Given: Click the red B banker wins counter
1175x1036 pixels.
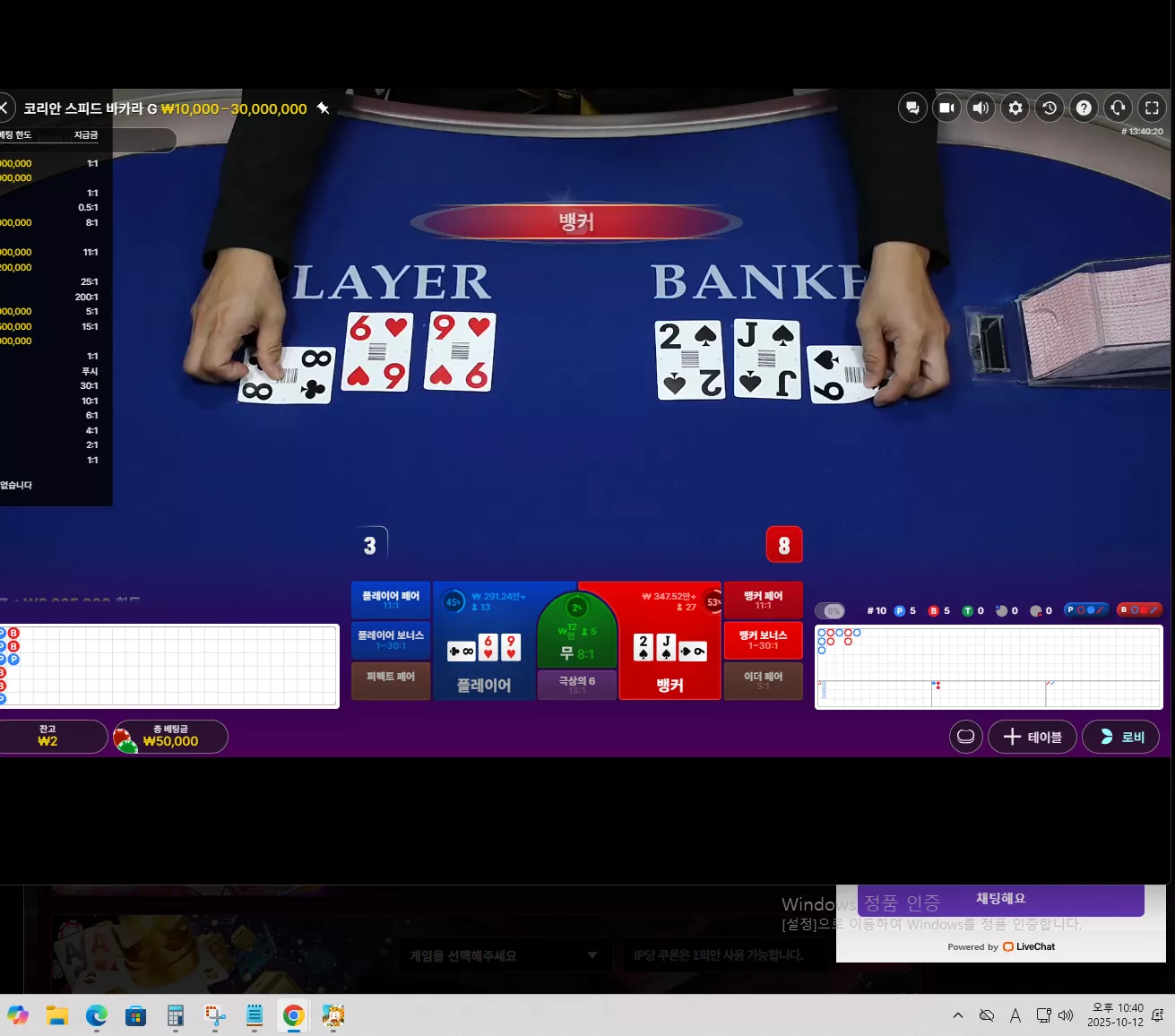Looking at the screenshot, I should [939, 611].
